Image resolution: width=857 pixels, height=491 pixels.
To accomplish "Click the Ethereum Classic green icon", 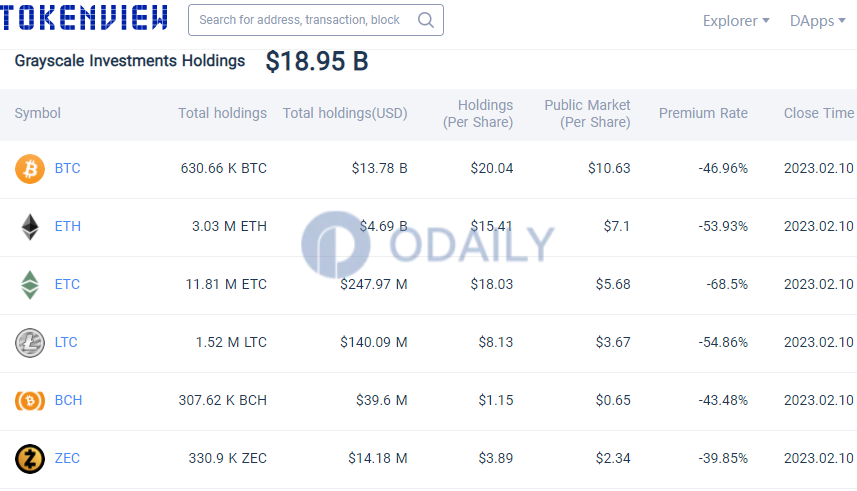I will pos(30,284).
